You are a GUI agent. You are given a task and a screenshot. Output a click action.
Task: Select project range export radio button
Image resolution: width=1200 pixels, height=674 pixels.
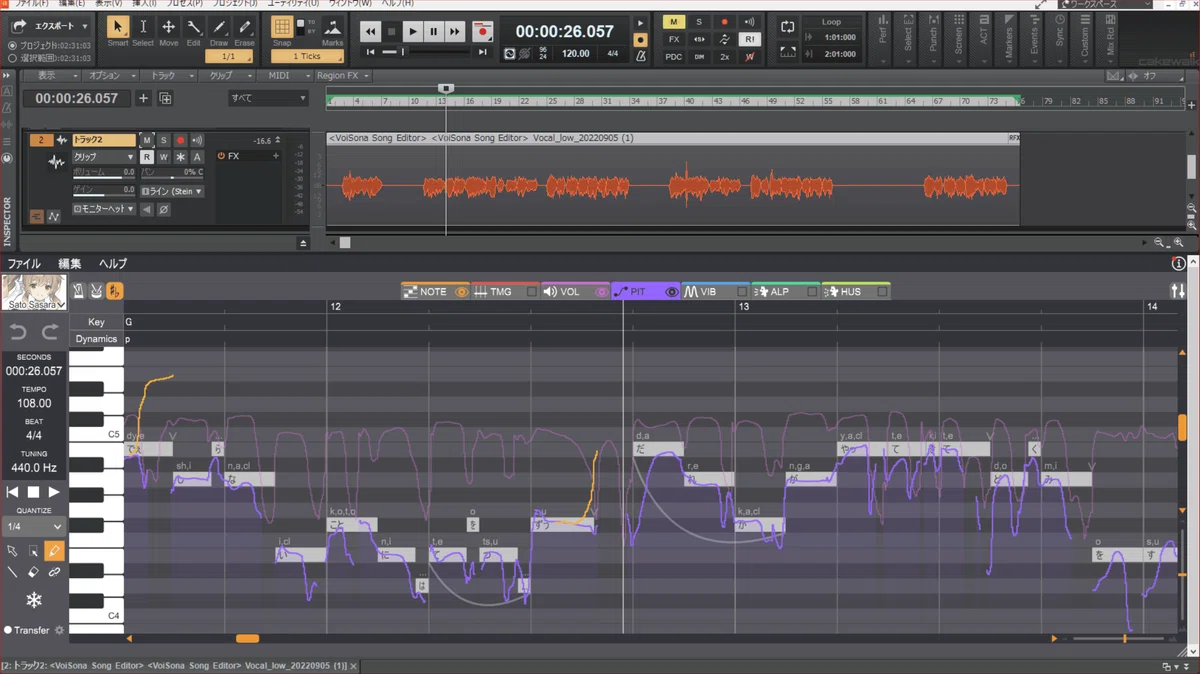12,46
